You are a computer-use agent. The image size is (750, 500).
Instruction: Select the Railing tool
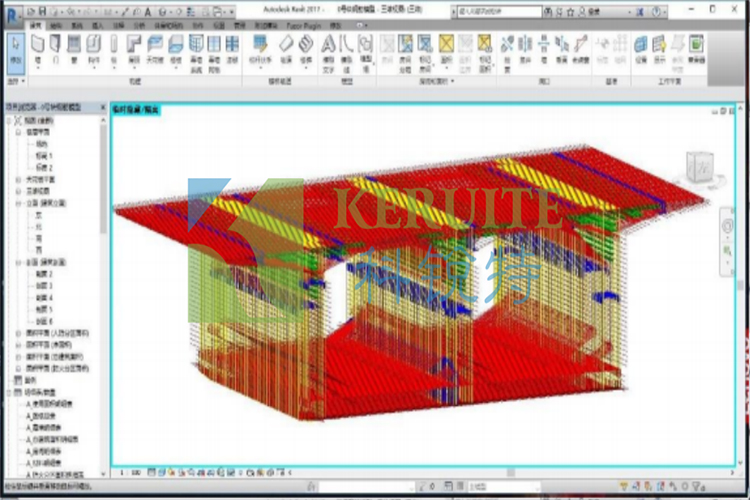click(260, 50)
